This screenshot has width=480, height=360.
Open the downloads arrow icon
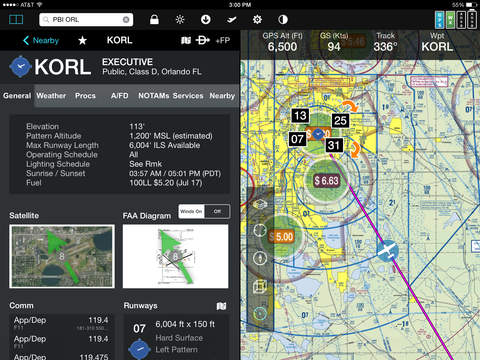click(206, 19)
